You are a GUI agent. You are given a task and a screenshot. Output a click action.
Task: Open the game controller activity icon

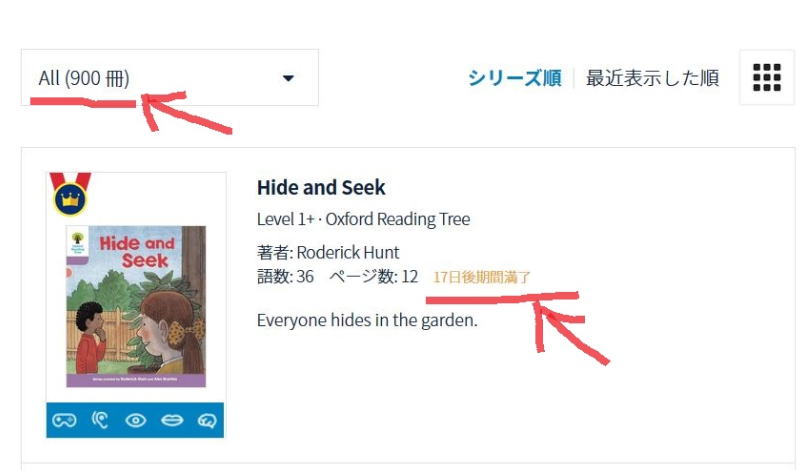[64, 420]
